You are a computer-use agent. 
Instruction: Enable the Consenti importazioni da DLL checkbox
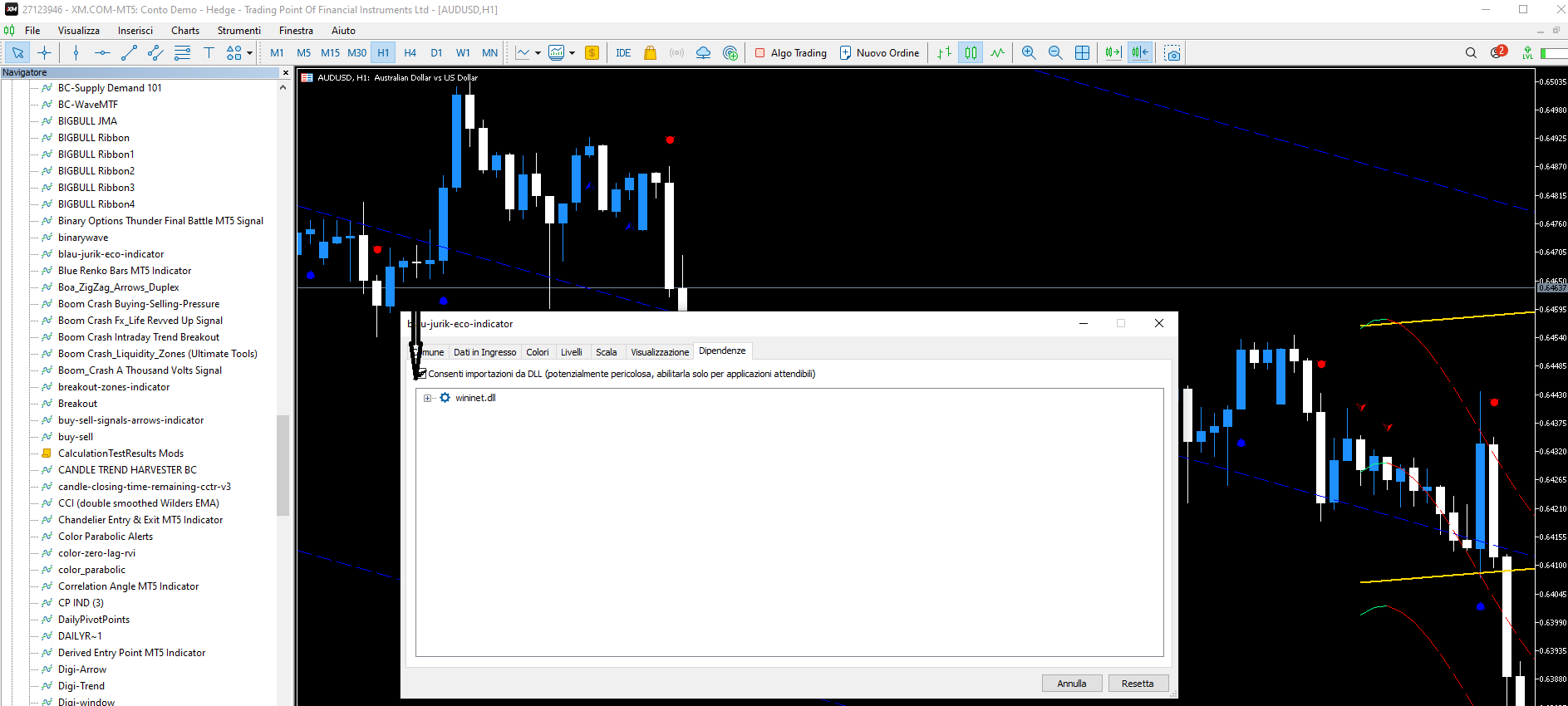tap(421, 374)
